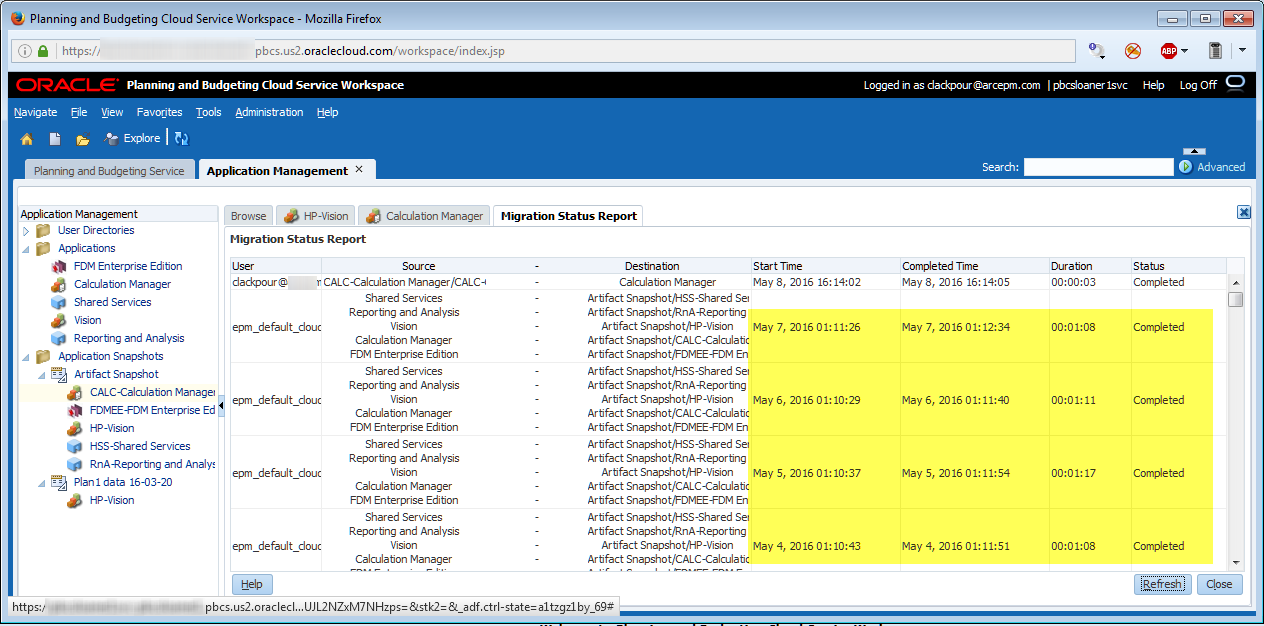
Task: Collapse the Plan1 data 16-03-20 node
Action: 42,483
